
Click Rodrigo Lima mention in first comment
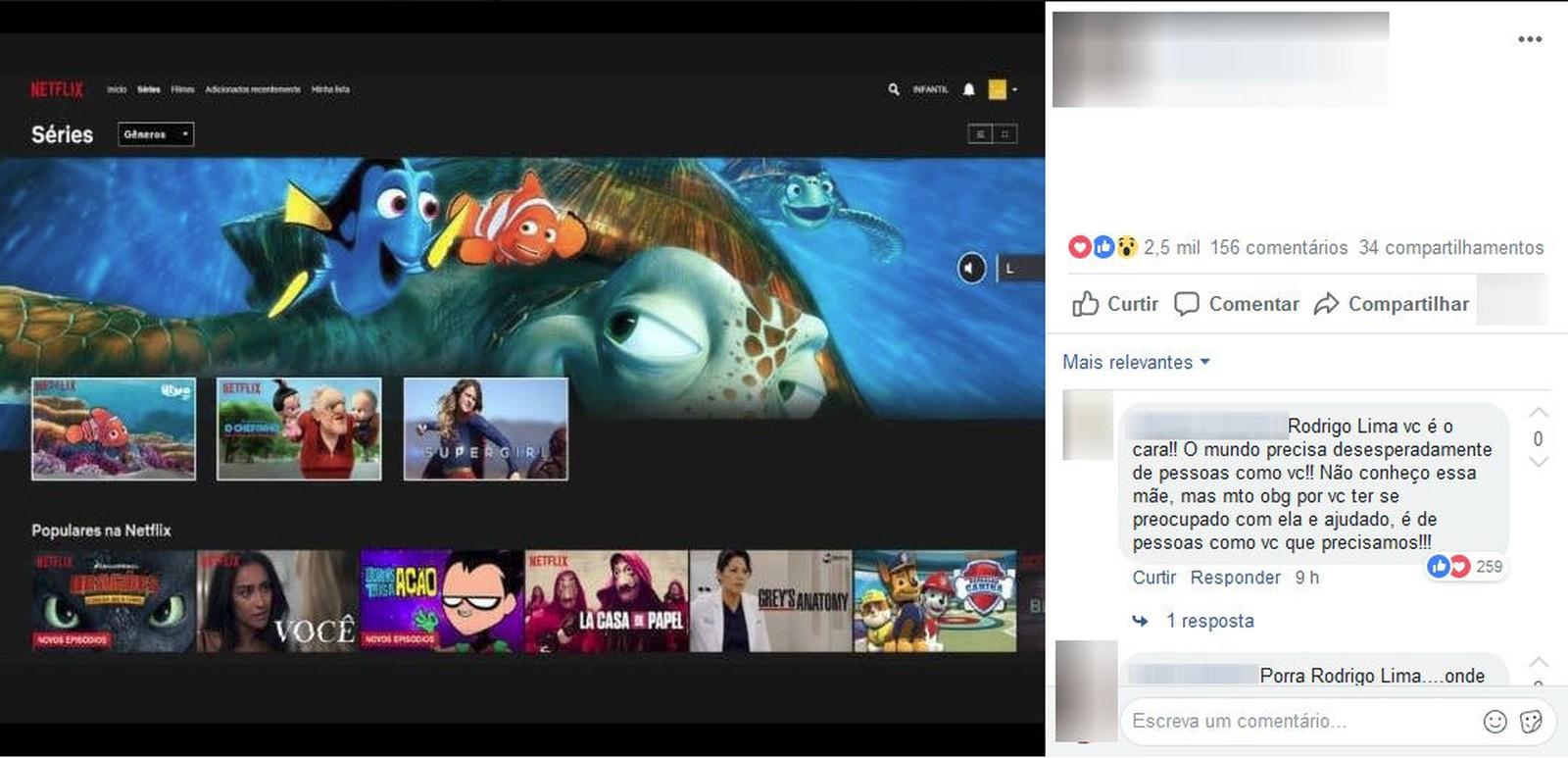click(1345, 427)
